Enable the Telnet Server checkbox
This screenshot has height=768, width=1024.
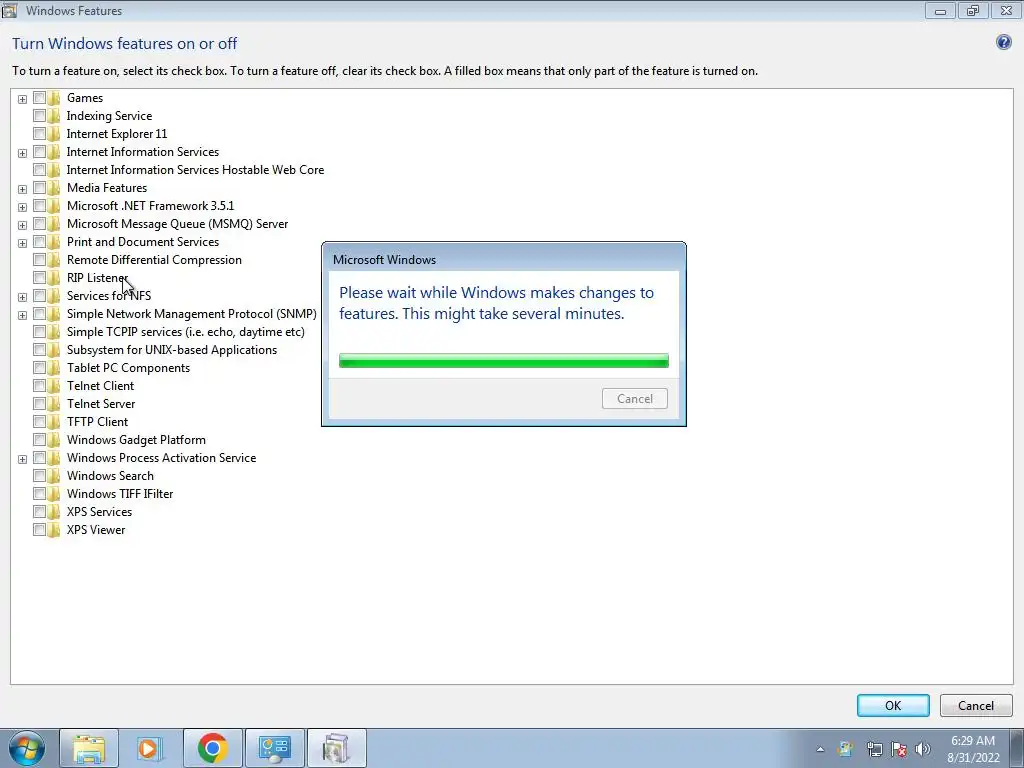pyautogui.click(x=39, y=404)
